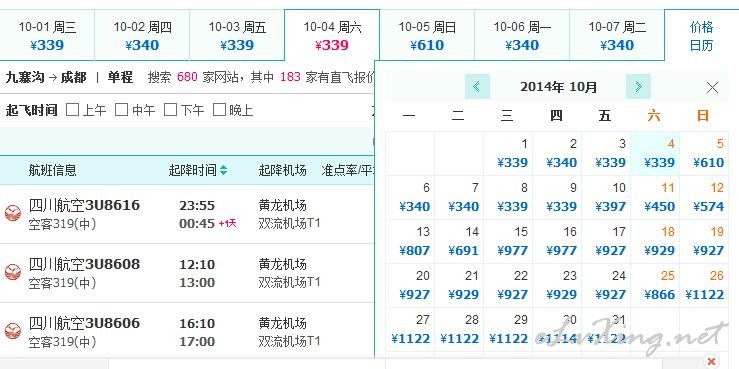The width and height of the screenshot is (739, 369).
Task: Go to next month in calendar
Action: tap(638, 87)
